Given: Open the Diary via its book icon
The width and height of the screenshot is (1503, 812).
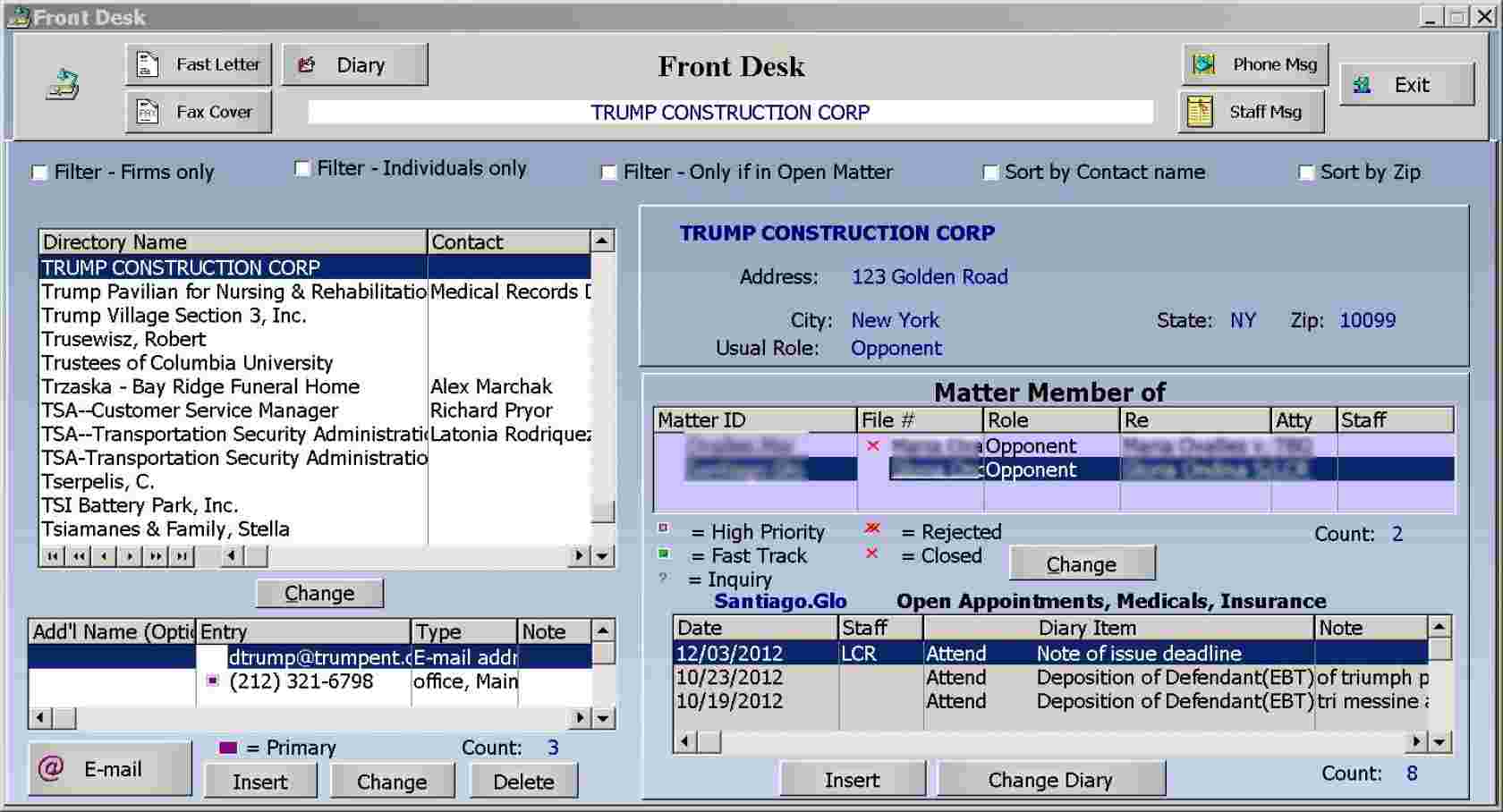Looking at the screenshot, I should [307, 64].
